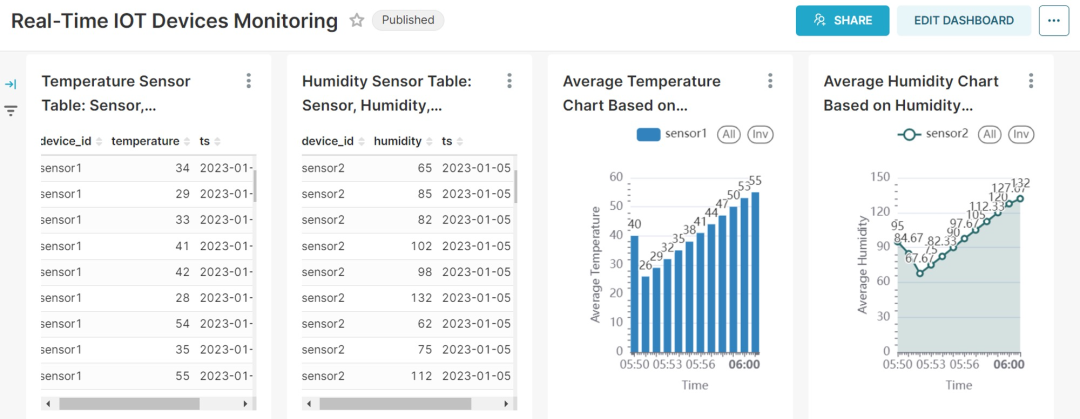This screenshot has width=1080, height=419.
Task: Click the SHARE button
Action: pos(842,20)
